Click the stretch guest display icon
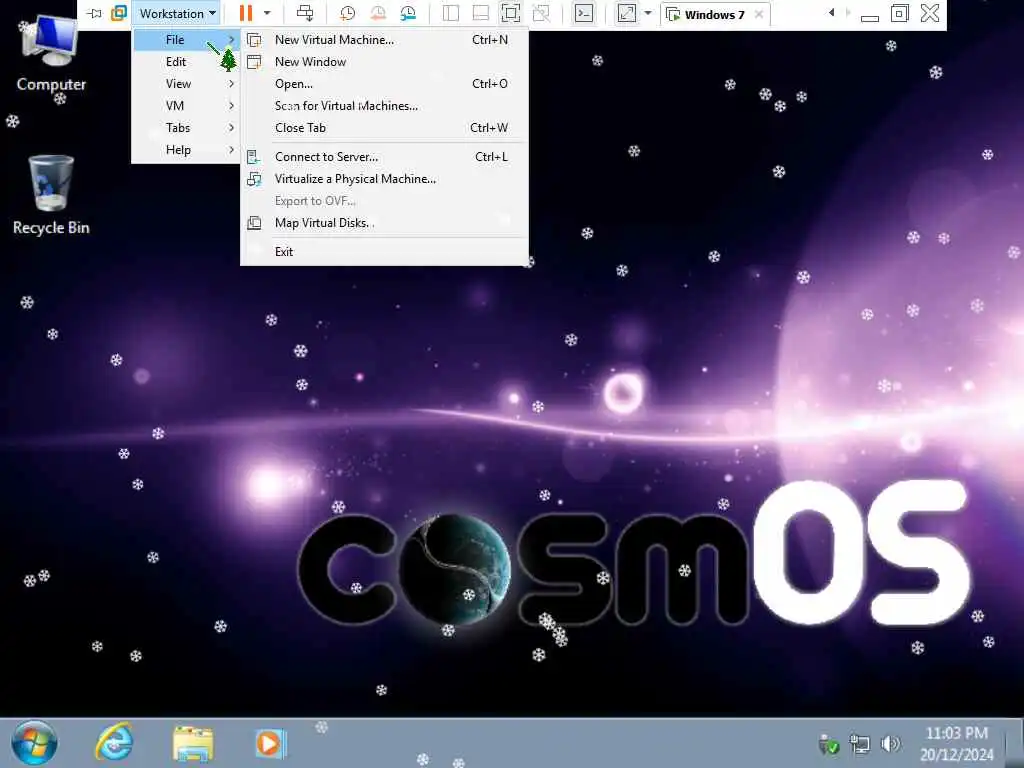The image size is (1024, 768). pos(627,13)
